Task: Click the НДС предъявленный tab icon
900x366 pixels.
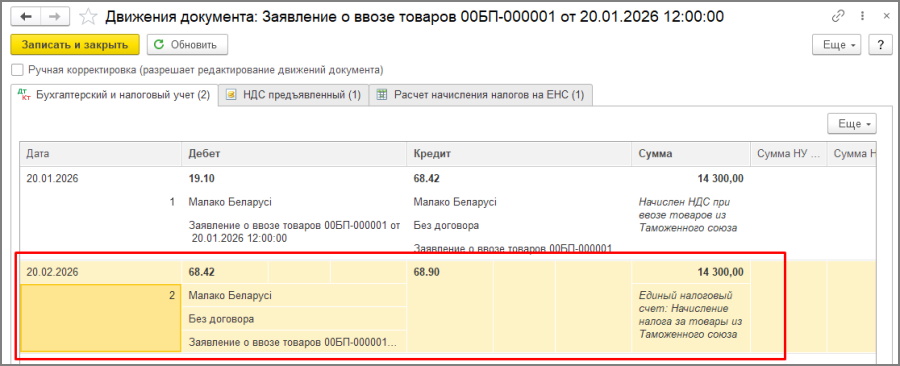Action: [231, 95]
